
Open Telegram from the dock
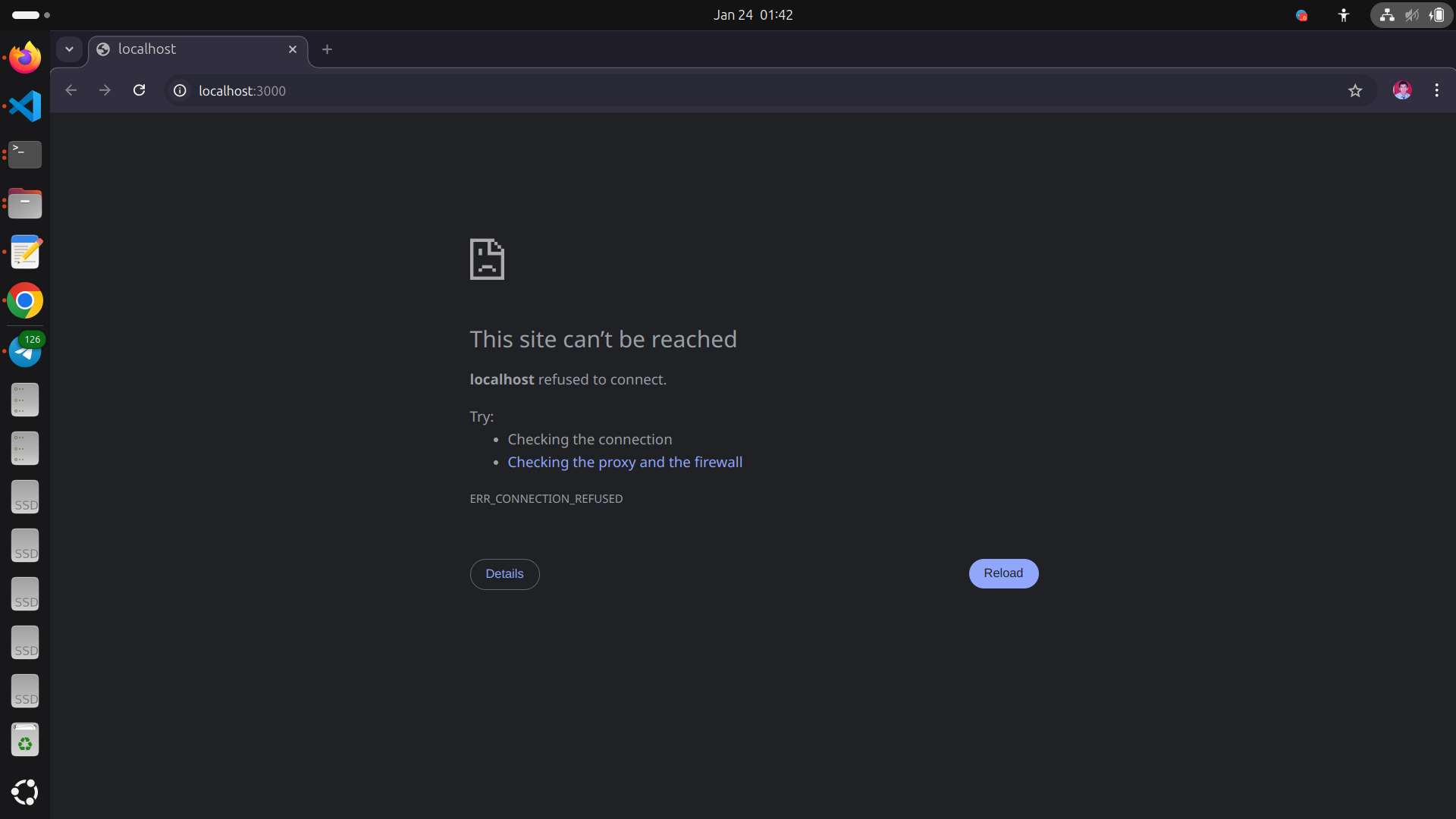coord(25,352)
